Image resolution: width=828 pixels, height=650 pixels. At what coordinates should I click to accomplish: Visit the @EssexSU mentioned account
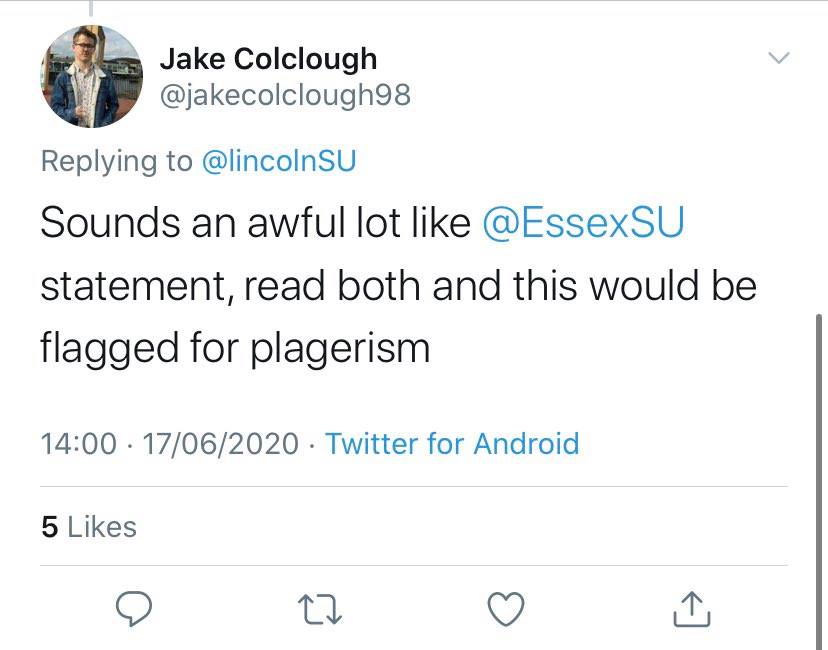pos(583,222)
